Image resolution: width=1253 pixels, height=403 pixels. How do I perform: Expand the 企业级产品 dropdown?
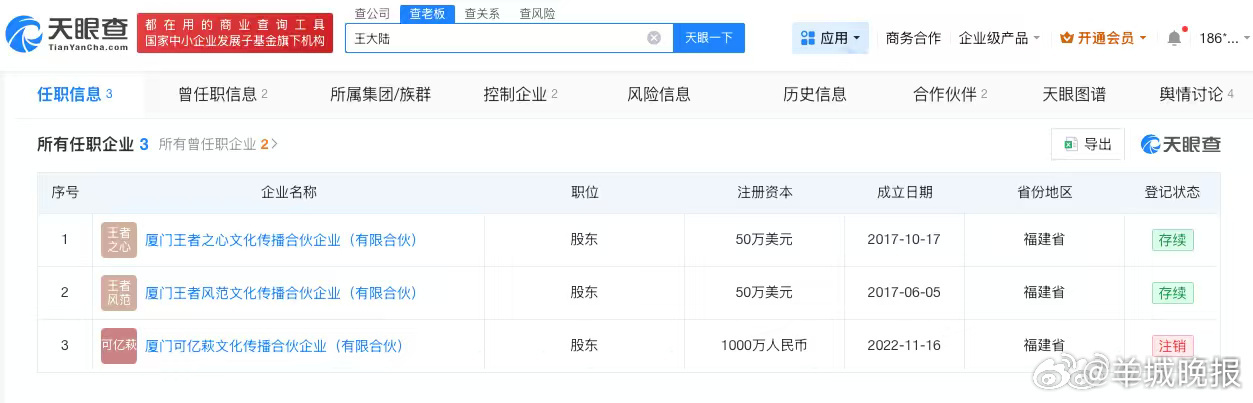click(999, 38)
